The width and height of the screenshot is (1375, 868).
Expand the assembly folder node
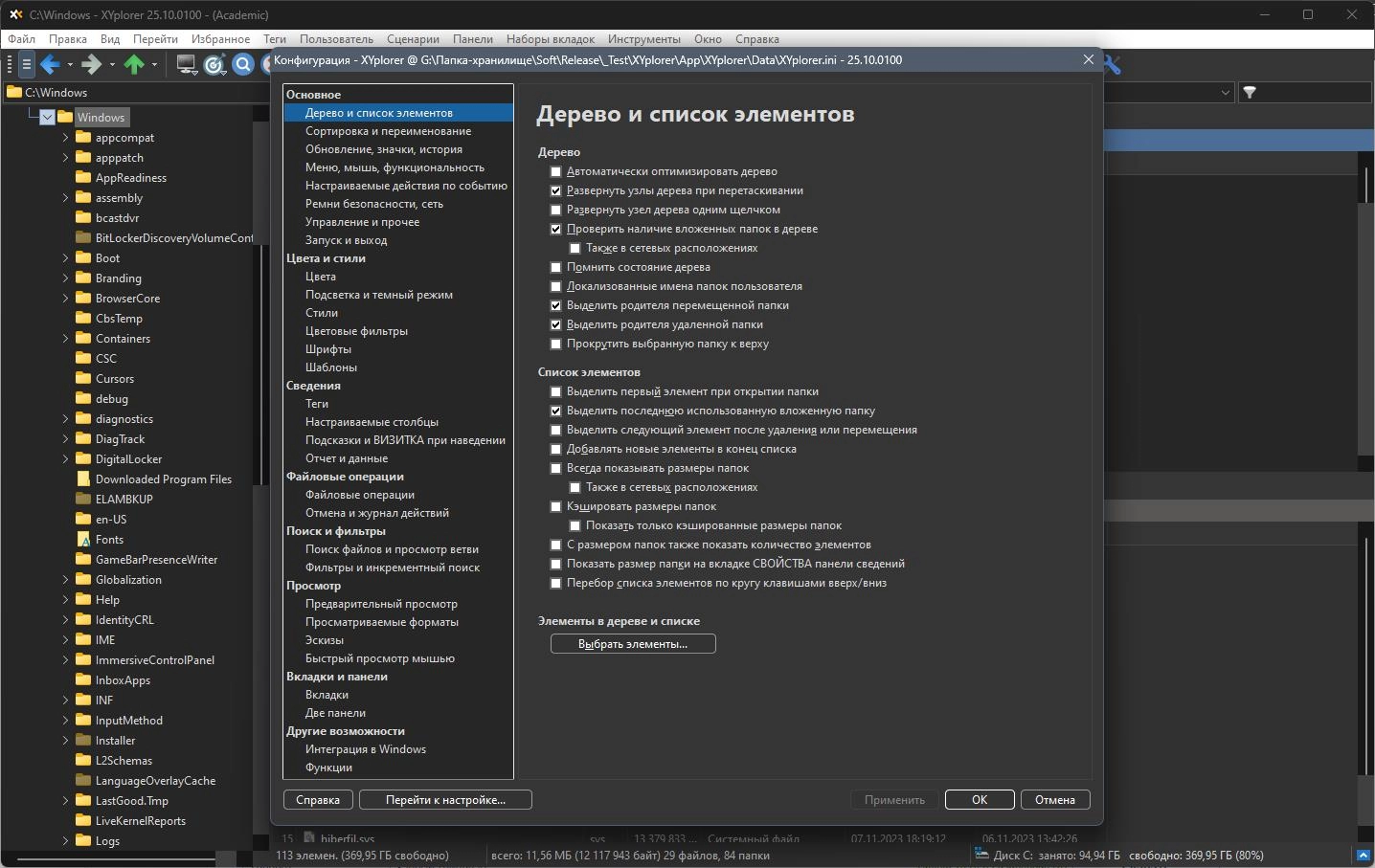point(65,197)
